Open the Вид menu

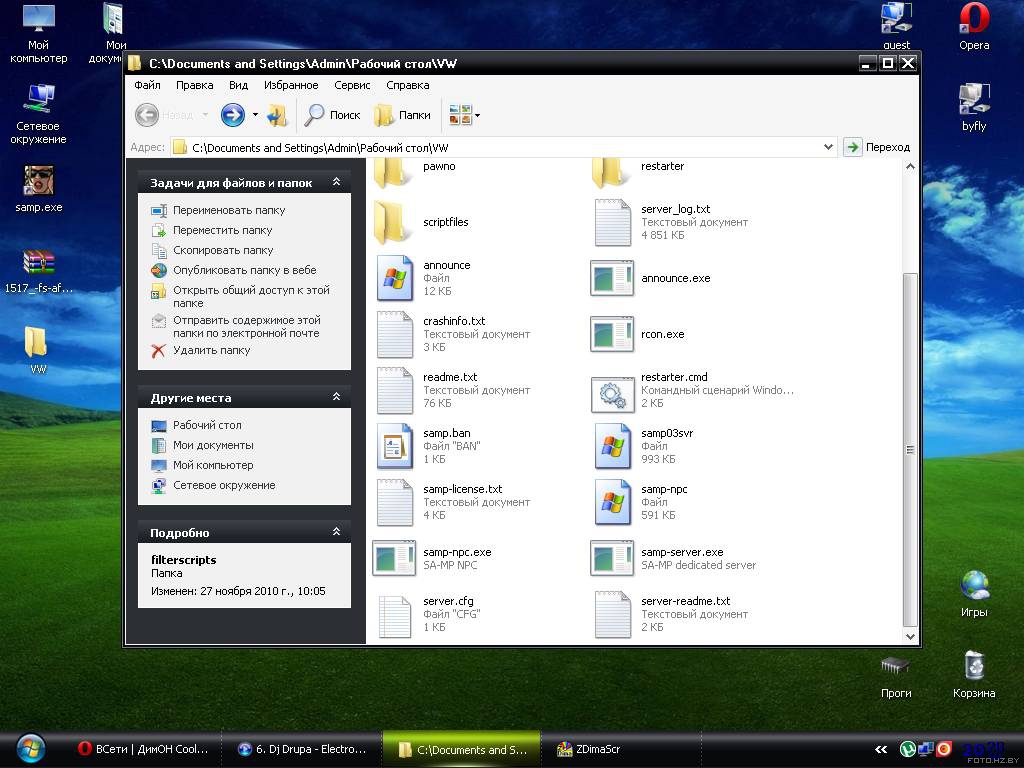(238, 85)
